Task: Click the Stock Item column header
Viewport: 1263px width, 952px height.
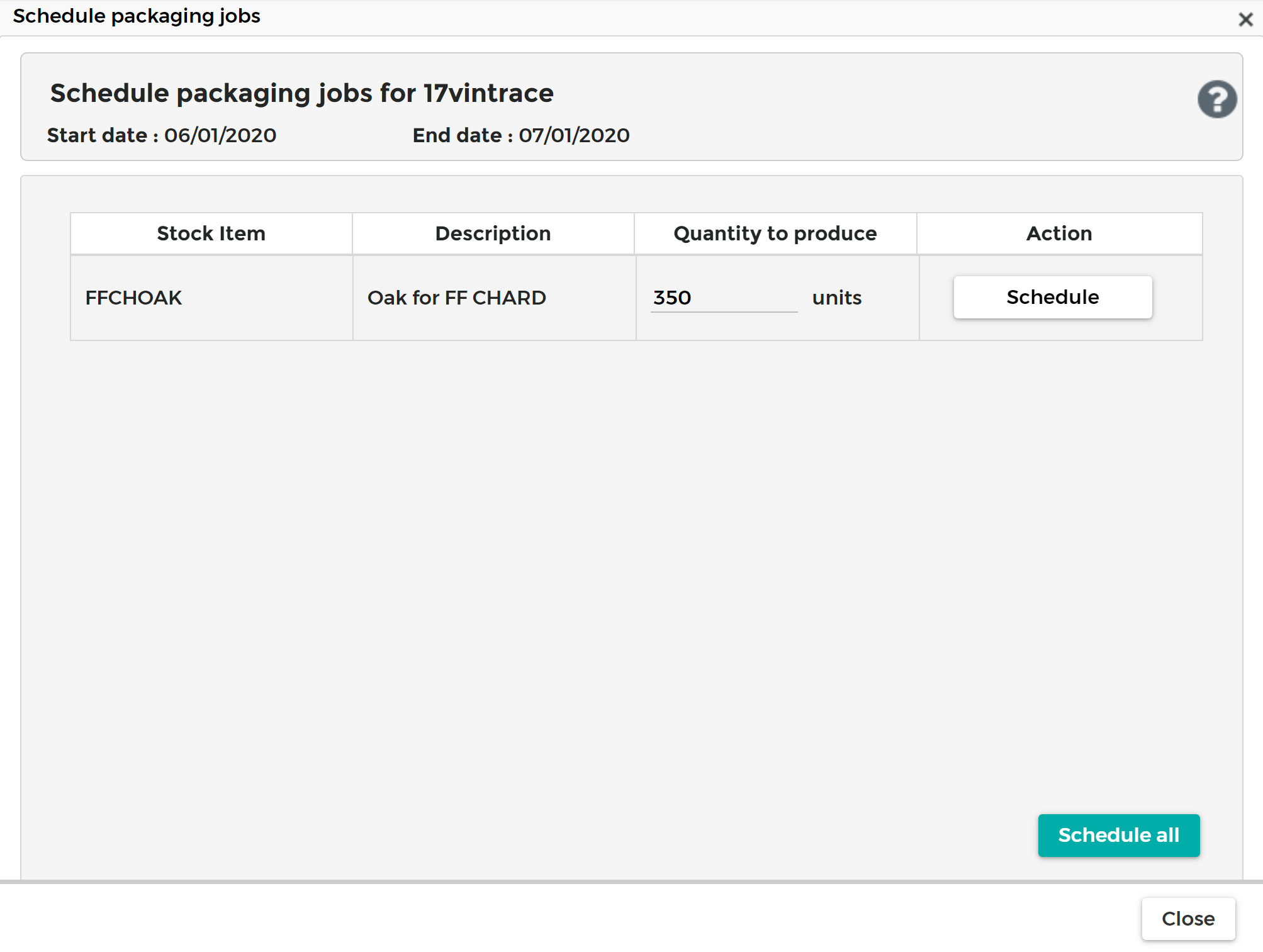Action: 211,233
